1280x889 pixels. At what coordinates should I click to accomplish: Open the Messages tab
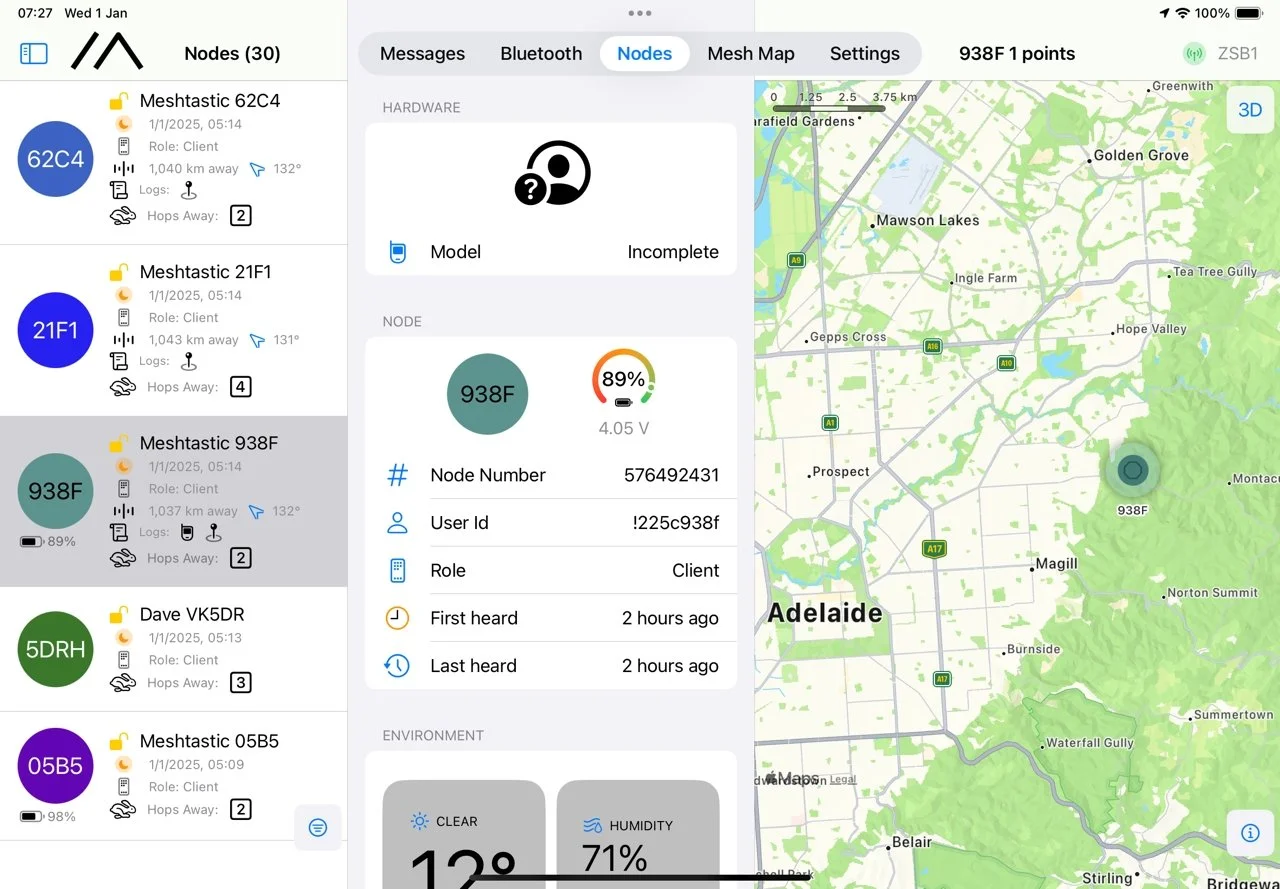(422, 54)
